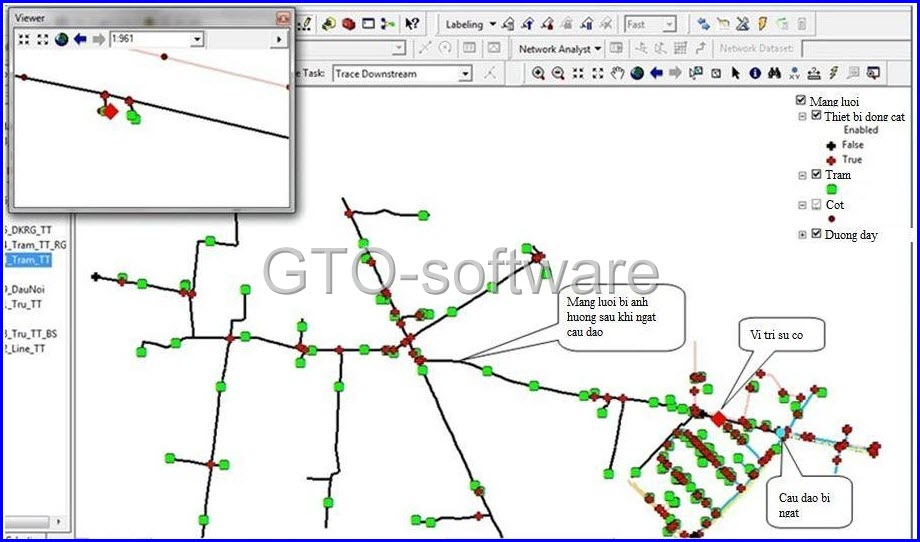
Task: Collapse the Cot layer legend
Action: tap(802, 205)
